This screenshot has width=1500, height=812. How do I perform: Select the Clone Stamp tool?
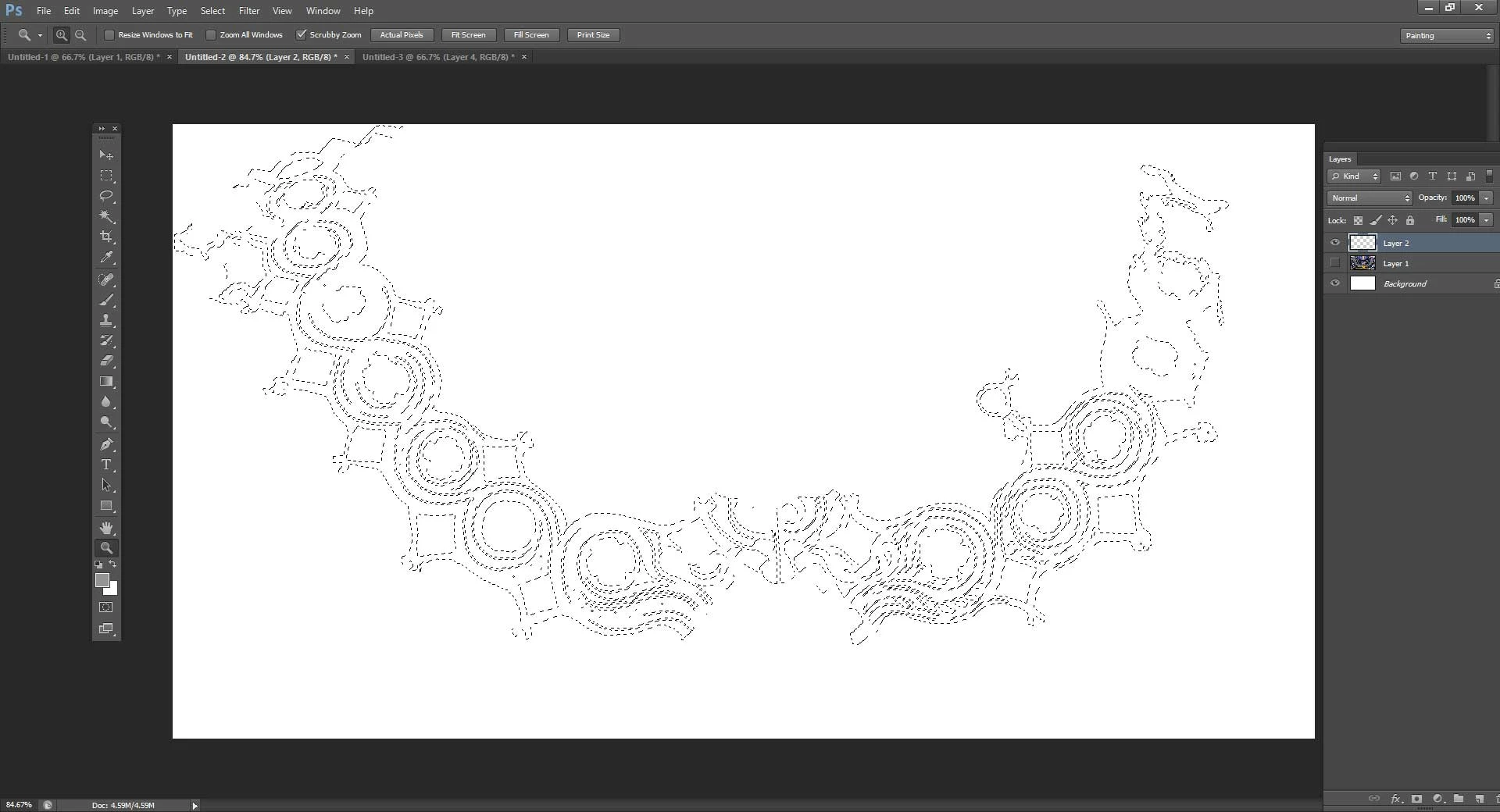click(x=106, y=320)
